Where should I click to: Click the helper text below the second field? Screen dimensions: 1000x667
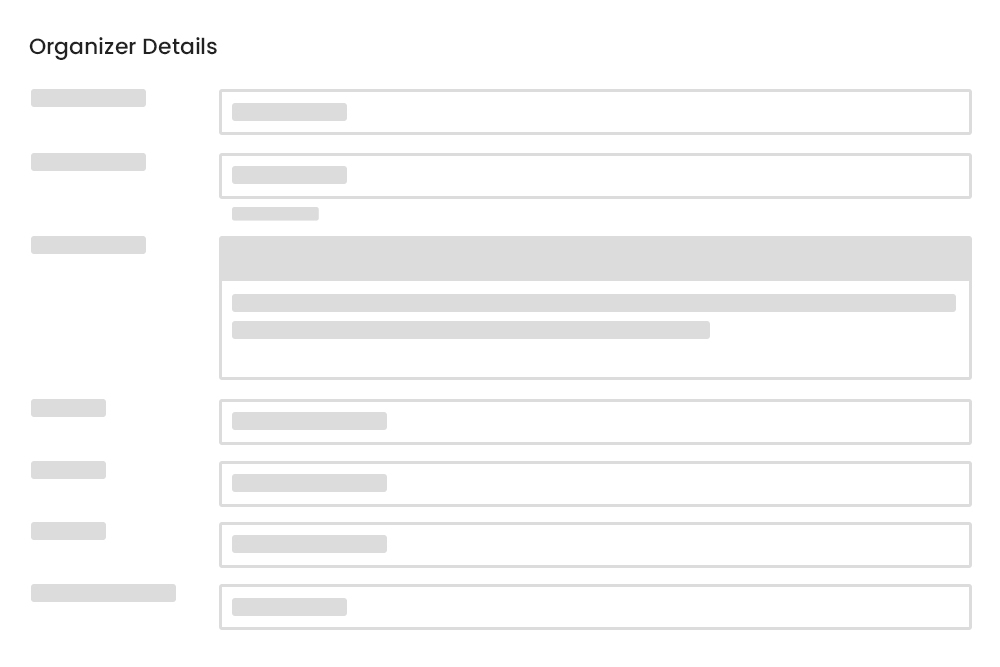pos(275,213)
